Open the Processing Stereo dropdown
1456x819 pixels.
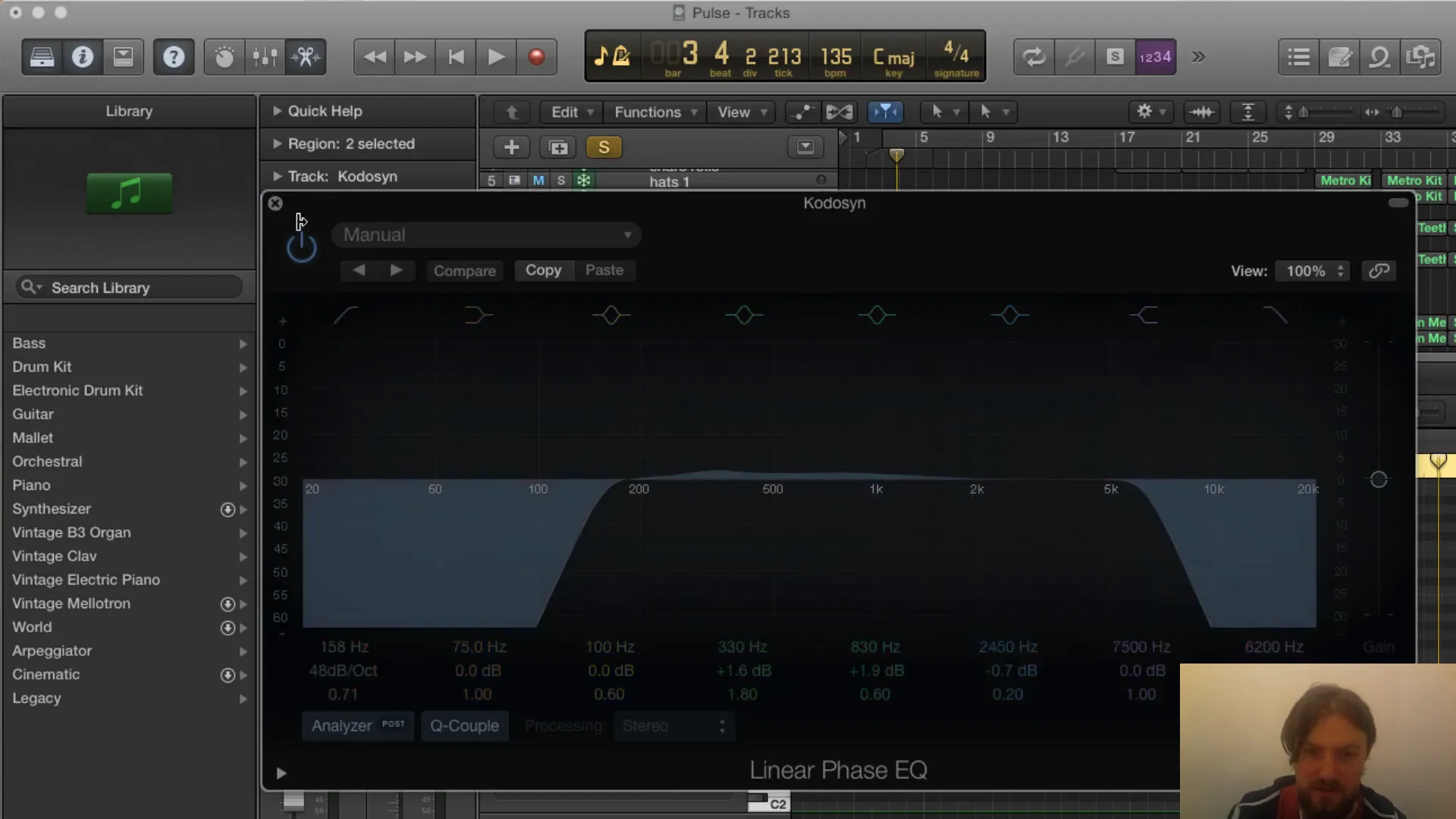click(x=673, y=726)
